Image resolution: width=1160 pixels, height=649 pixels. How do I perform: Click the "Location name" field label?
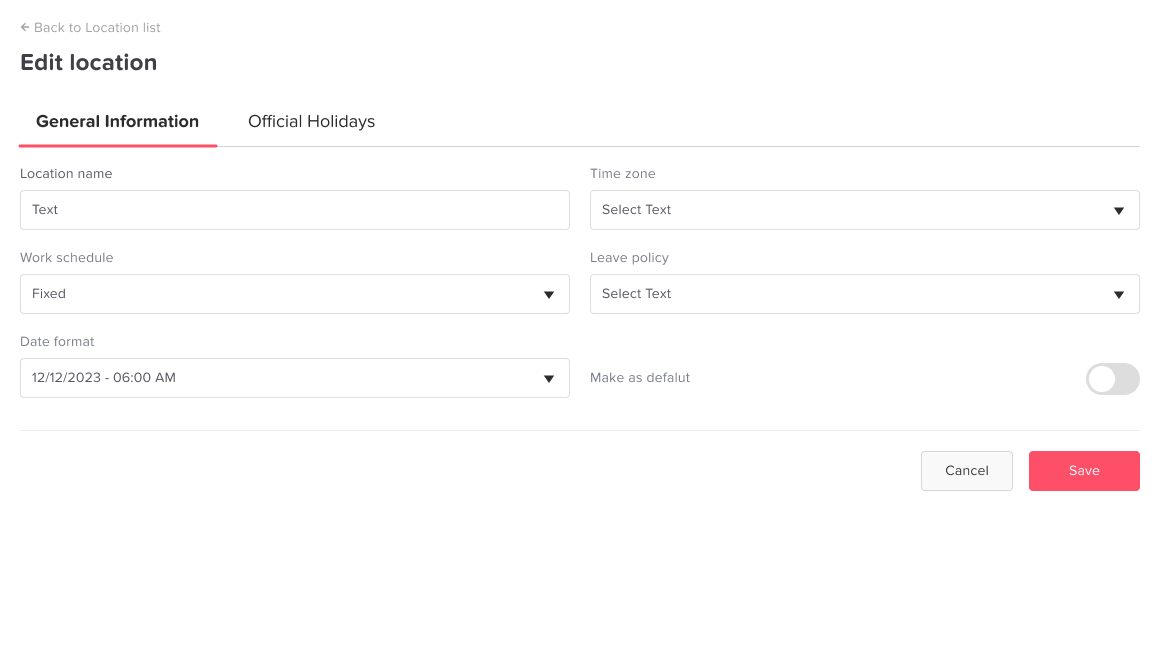66,174
